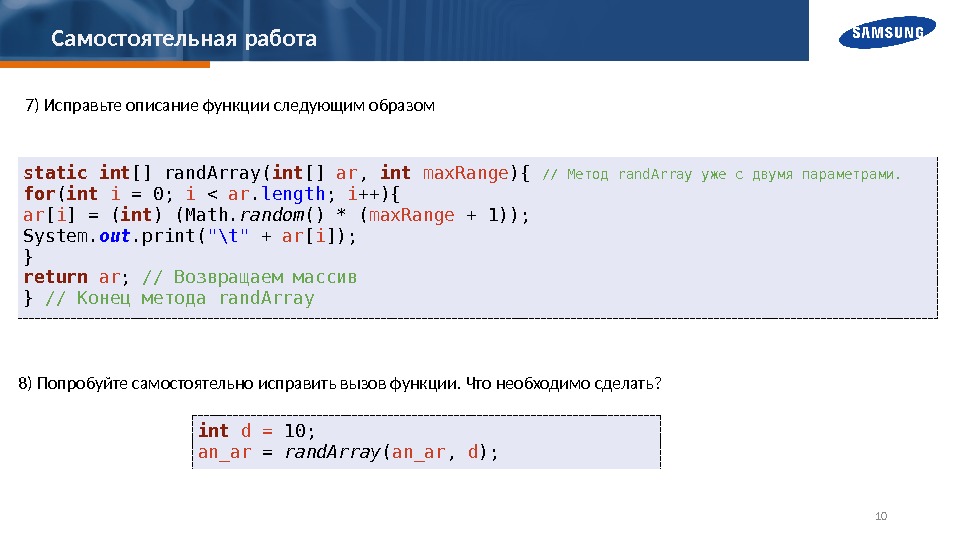Screen dimensions: 960x540
Task: Click the "int d = 10;" line
Action: pos(257,431)
